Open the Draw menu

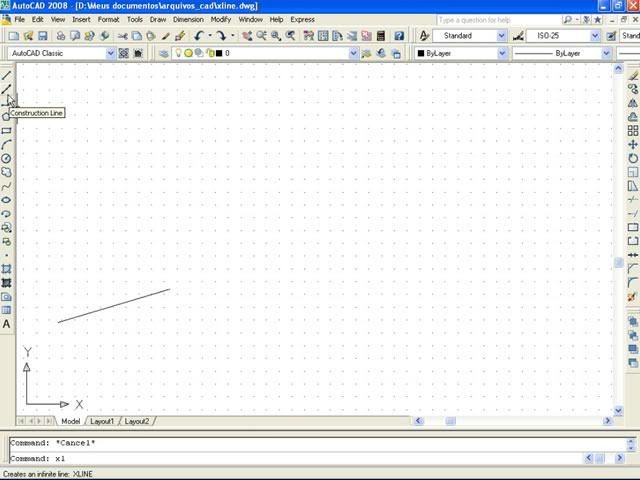[x=158, y=20]
